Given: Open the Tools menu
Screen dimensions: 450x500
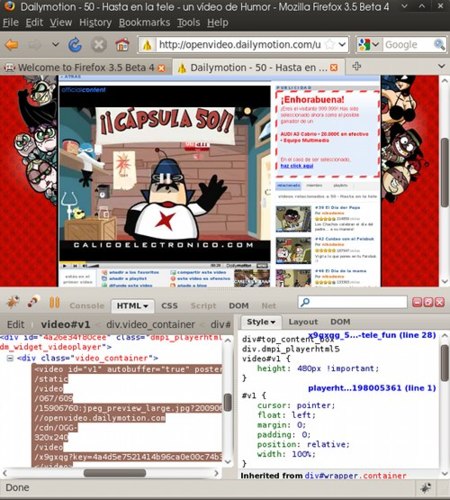Looking at the screenshot, I should click(x=189, y=22).
